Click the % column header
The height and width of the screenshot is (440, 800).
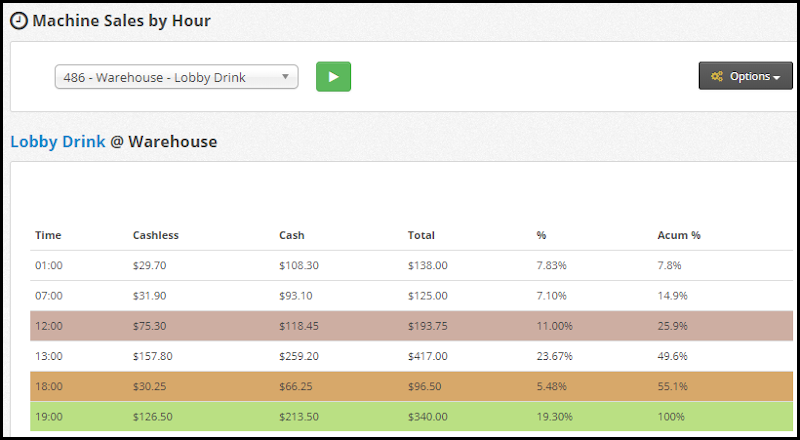tap(541, 235)
